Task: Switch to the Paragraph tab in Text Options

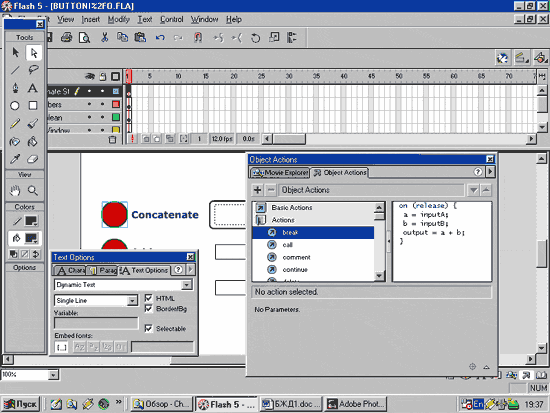Action: 102,270
